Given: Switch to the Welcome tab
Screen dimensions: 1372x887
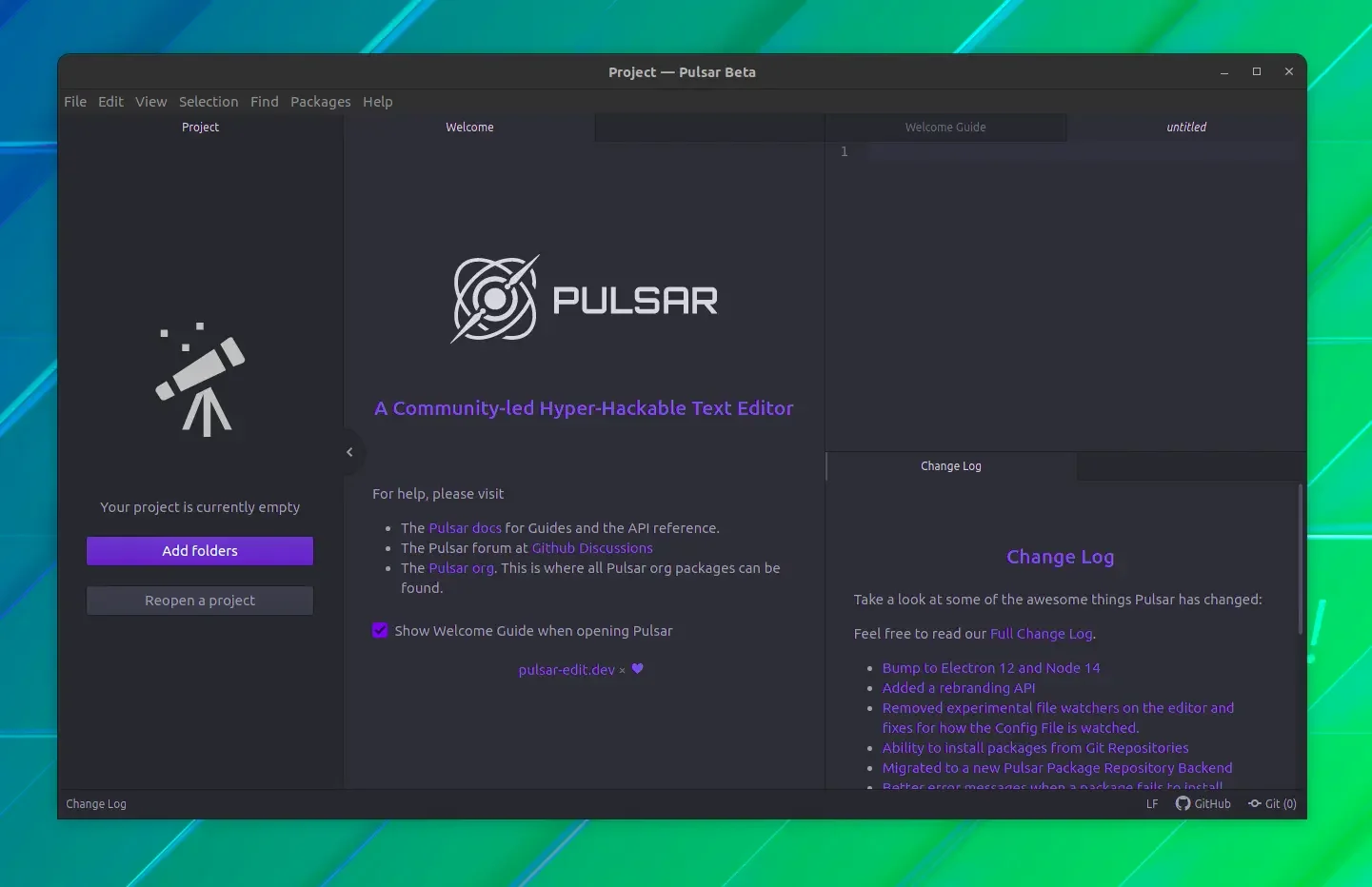Looking at the screenshot, I should click(469, 128).
